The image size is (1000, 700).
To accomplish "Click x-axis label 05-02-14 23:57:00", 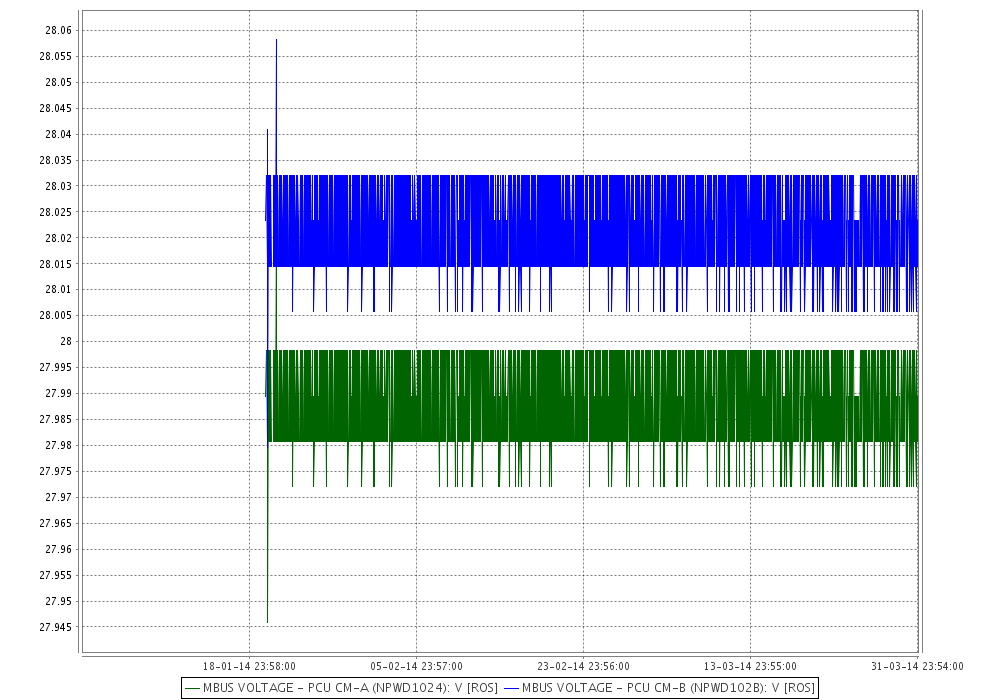I will pyautogui.click(x=416, y=666).
